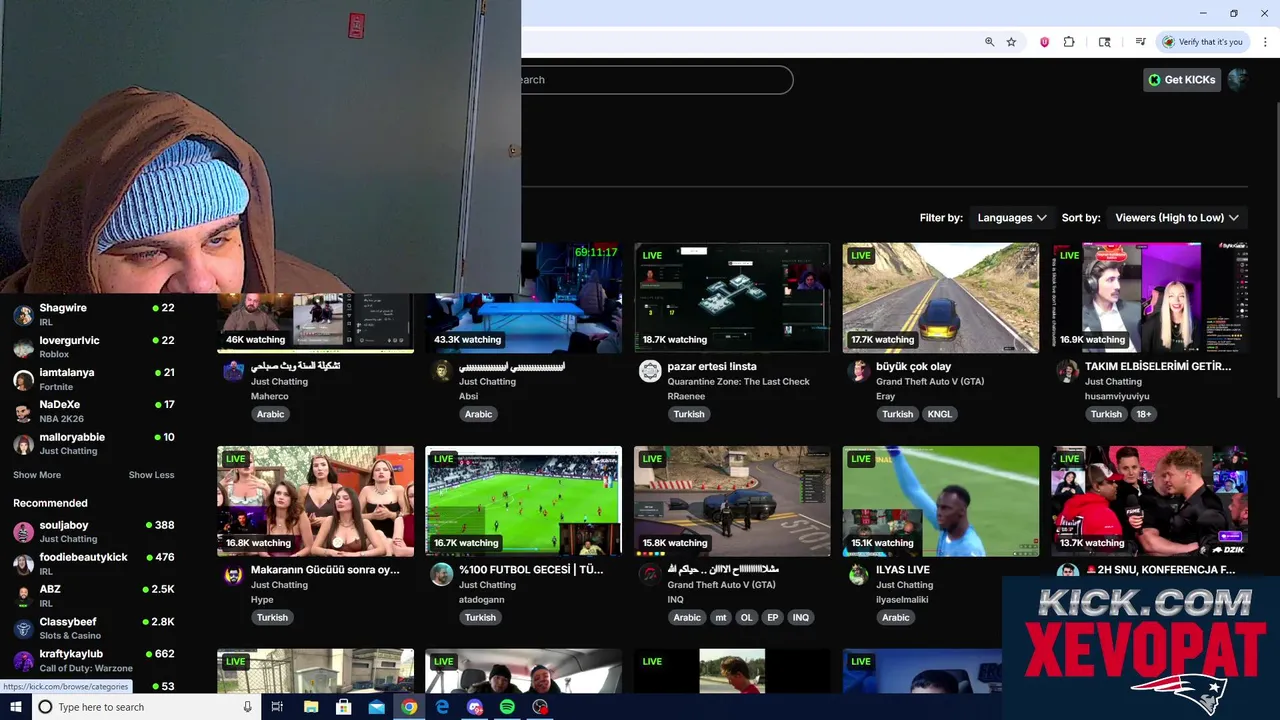Click the Arabic tag under Maherco
Screen dimensions: 1280x720
[x=270, y=414]
